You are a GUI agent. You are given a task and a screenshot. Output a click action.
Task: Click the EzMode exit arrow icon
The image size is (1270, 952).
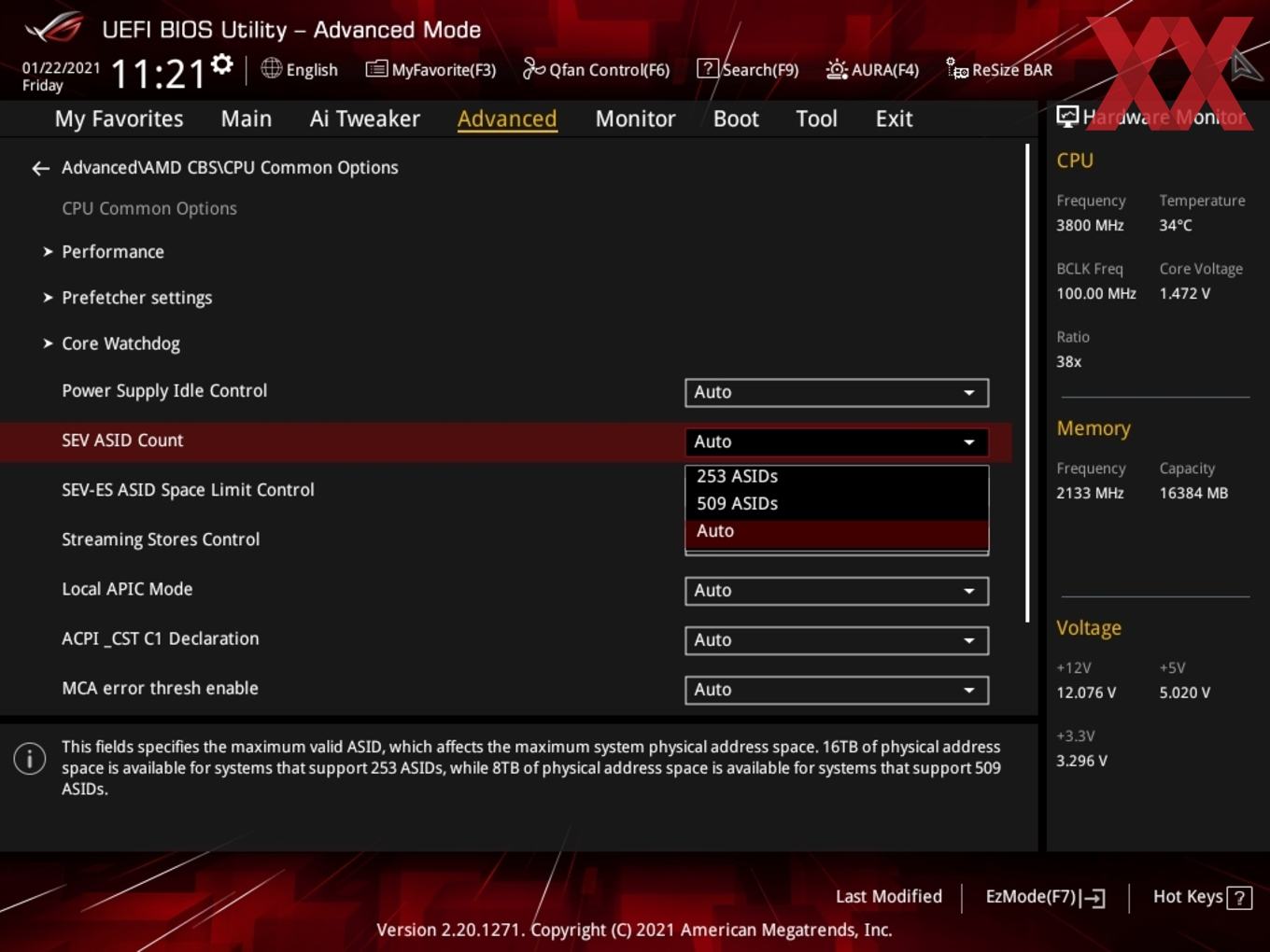pyautogui.click(x=1093, y=898)
